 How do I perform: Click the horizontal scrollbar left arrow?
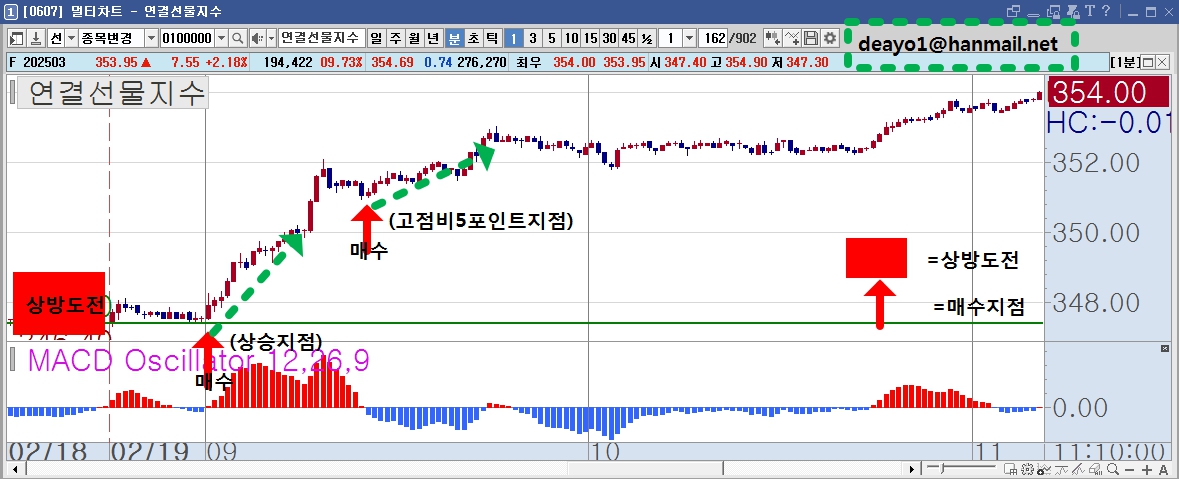pyautogui.click(x=14, y=469)
